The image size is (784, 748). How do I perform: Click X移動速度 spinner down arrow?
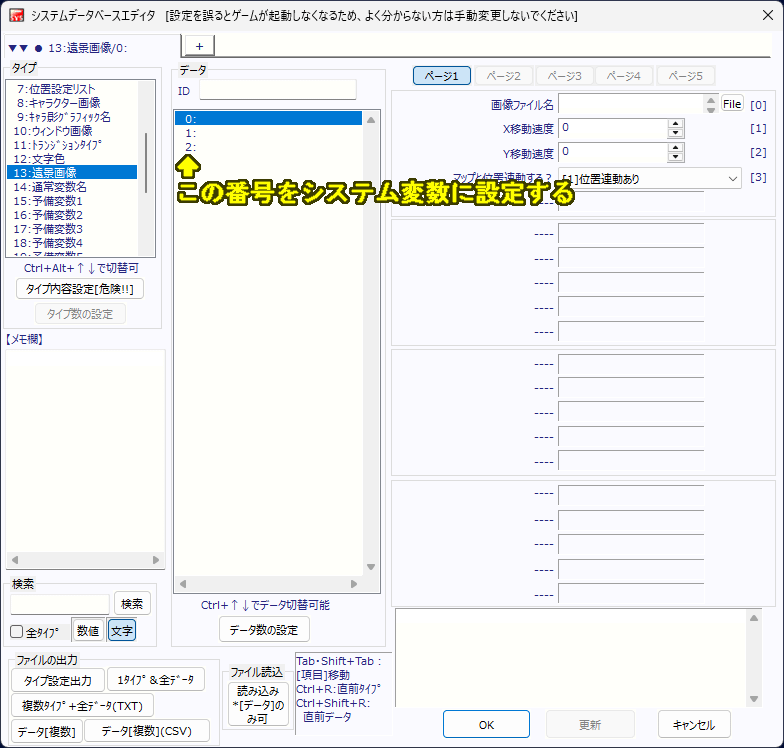tap(675, 134)
